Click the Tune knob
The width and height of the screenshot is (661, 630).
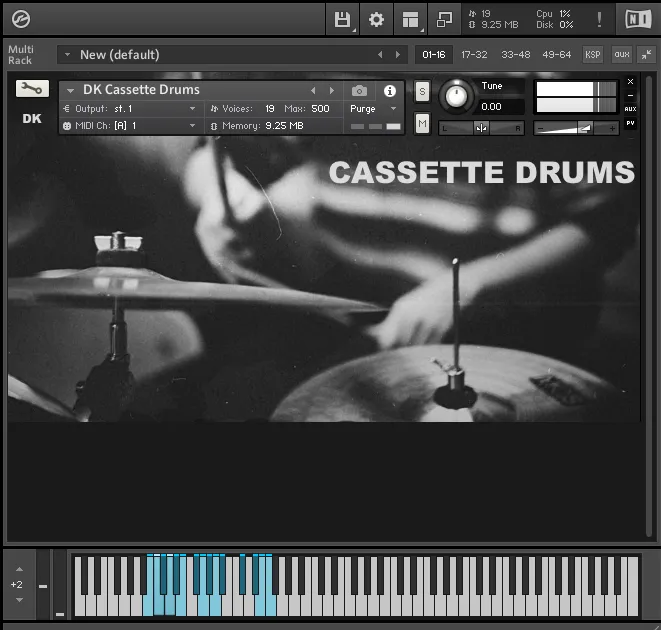456,96
